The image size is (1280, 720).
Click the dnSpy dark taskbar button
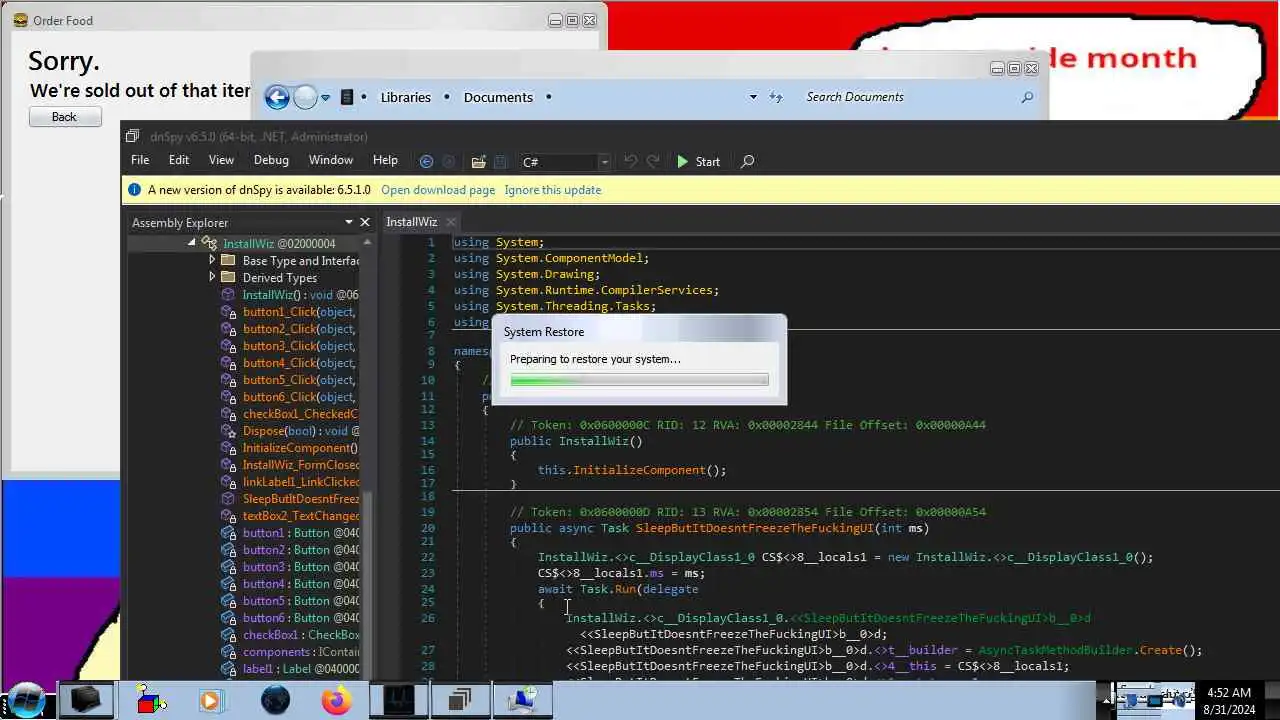[398, 700]
